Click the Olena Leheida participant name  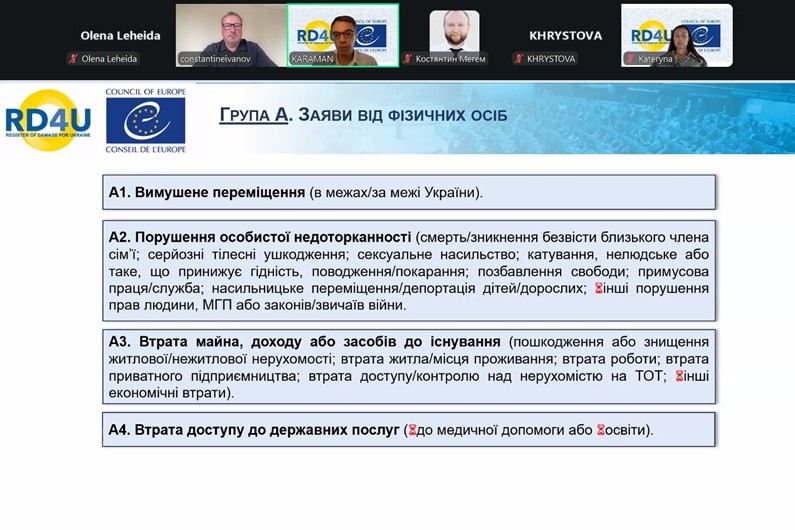pos(120,36)
